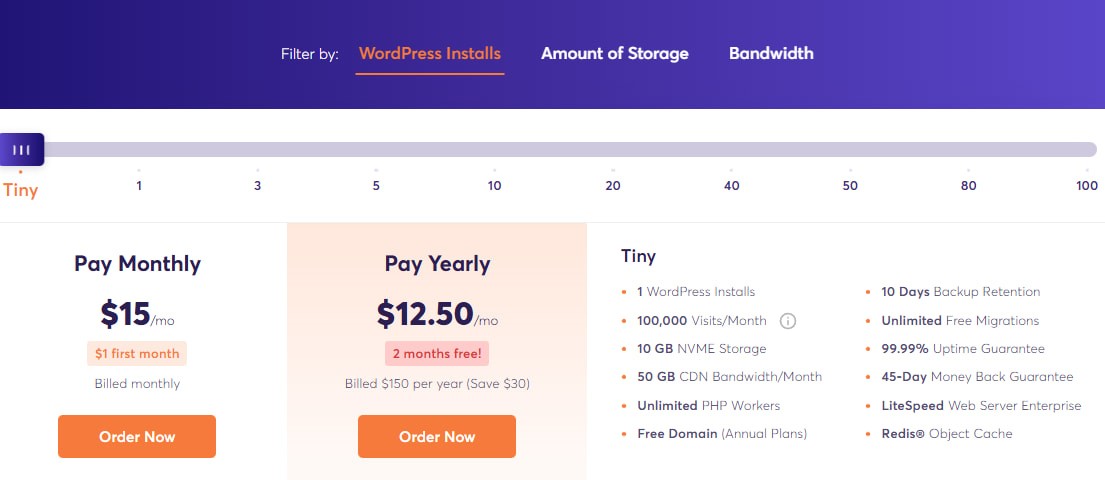
Task: Select 50 installs on the slider scale
Action: pyautogui.click(x=850, y=186)
